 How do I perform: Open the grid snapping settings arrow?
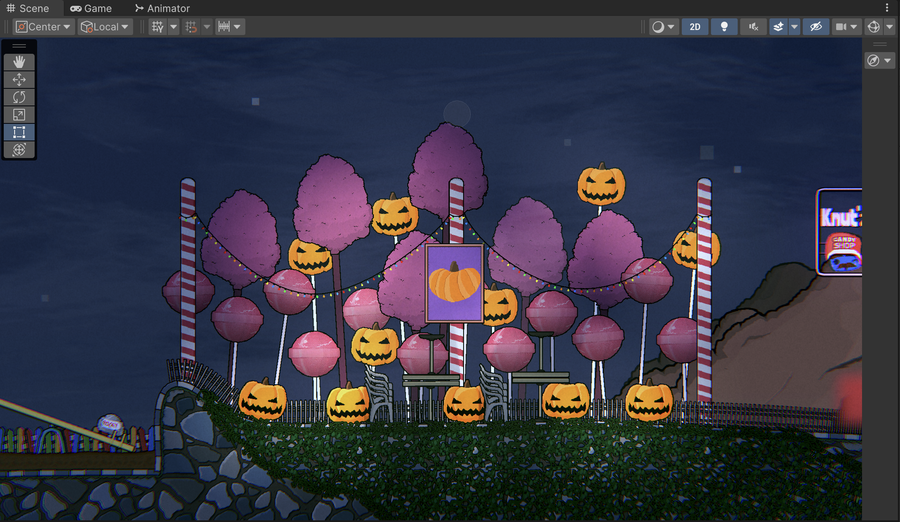coord(207,26)
